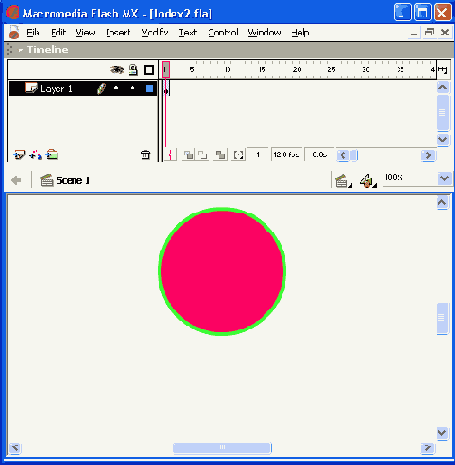Collapse the Timeline panel

click(21, 50)
